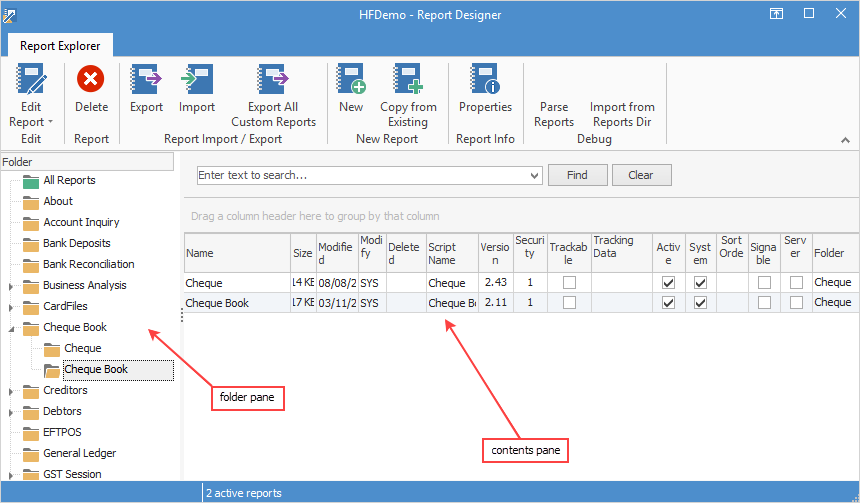The width and height of the screenshot is (860, 503).
Task: Expand the Creditors folder
Action: pyautogui.click(x=11, y=392)
